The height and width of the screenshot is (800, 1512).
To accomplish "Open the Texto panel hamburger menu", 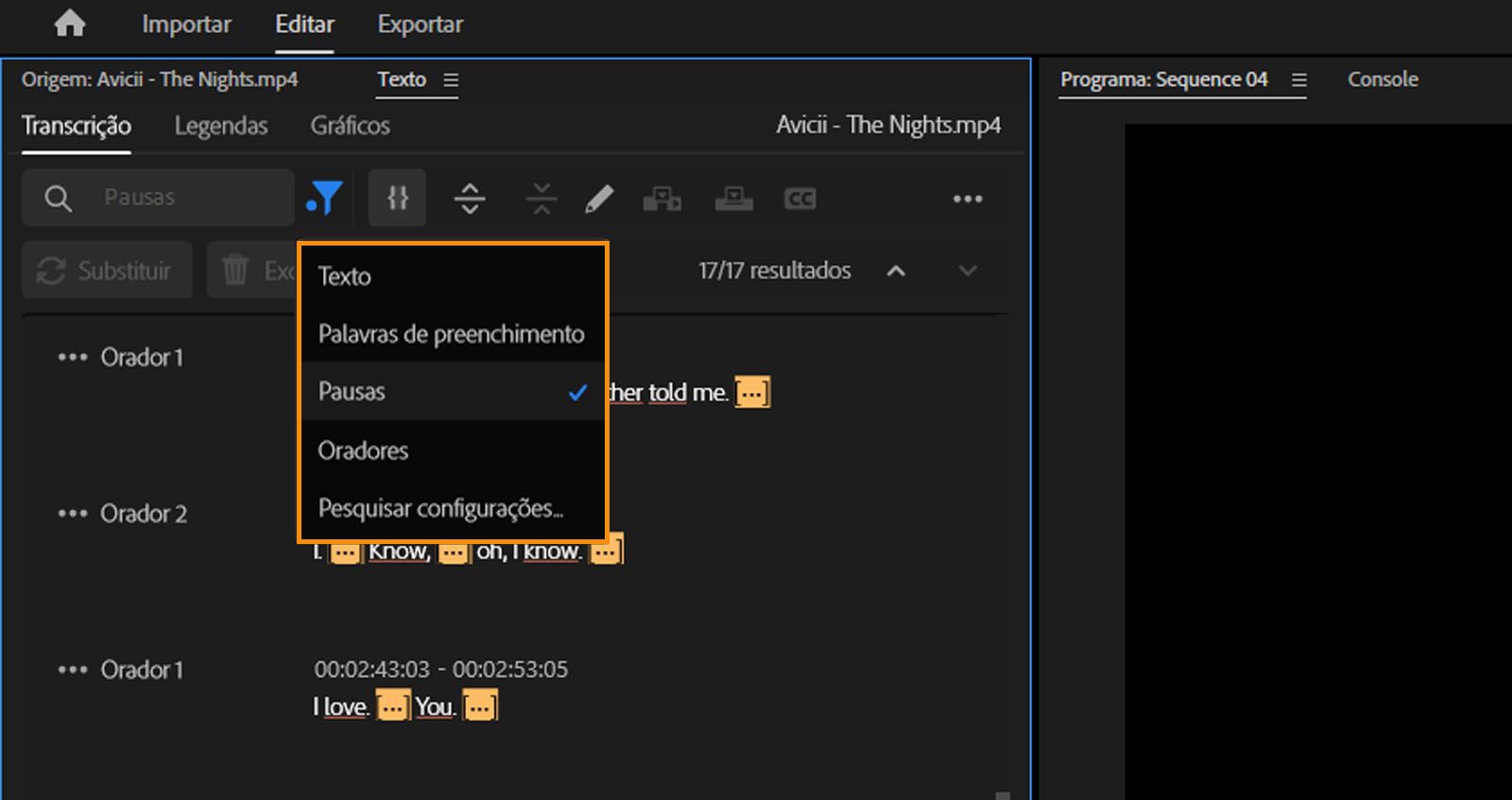I will point(451,80).
